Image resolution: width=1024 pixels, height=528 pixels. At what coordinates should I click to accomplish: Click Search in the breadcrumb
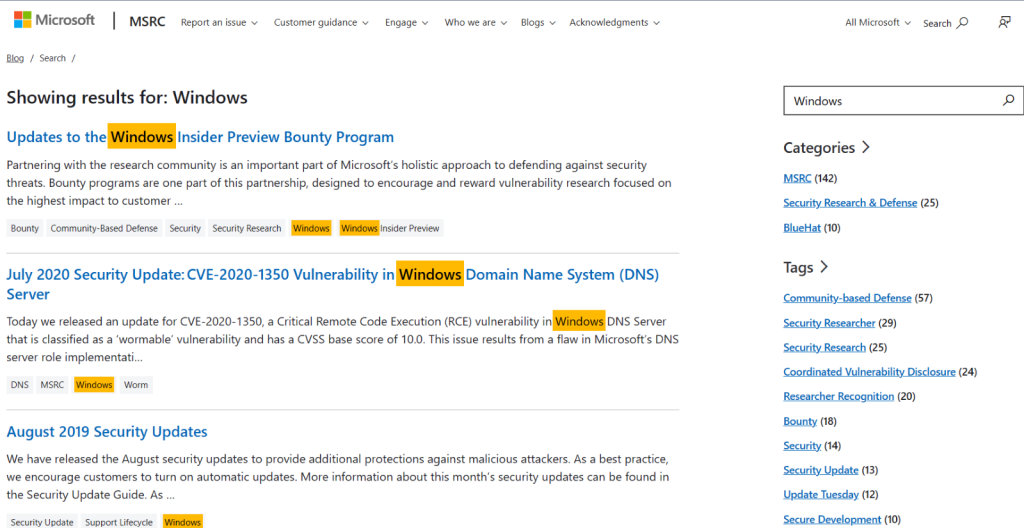click(52, 58)
